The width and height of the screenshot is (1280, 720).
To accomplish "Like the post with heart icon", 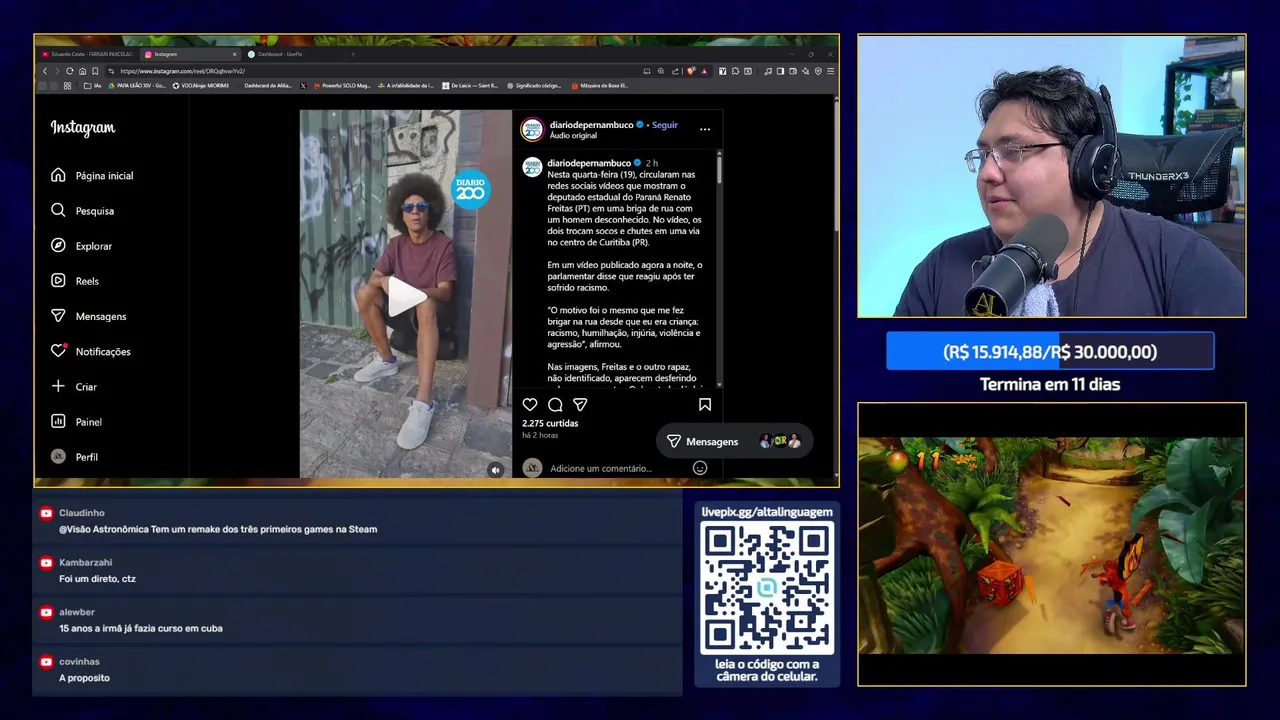I will click(530, 405).
